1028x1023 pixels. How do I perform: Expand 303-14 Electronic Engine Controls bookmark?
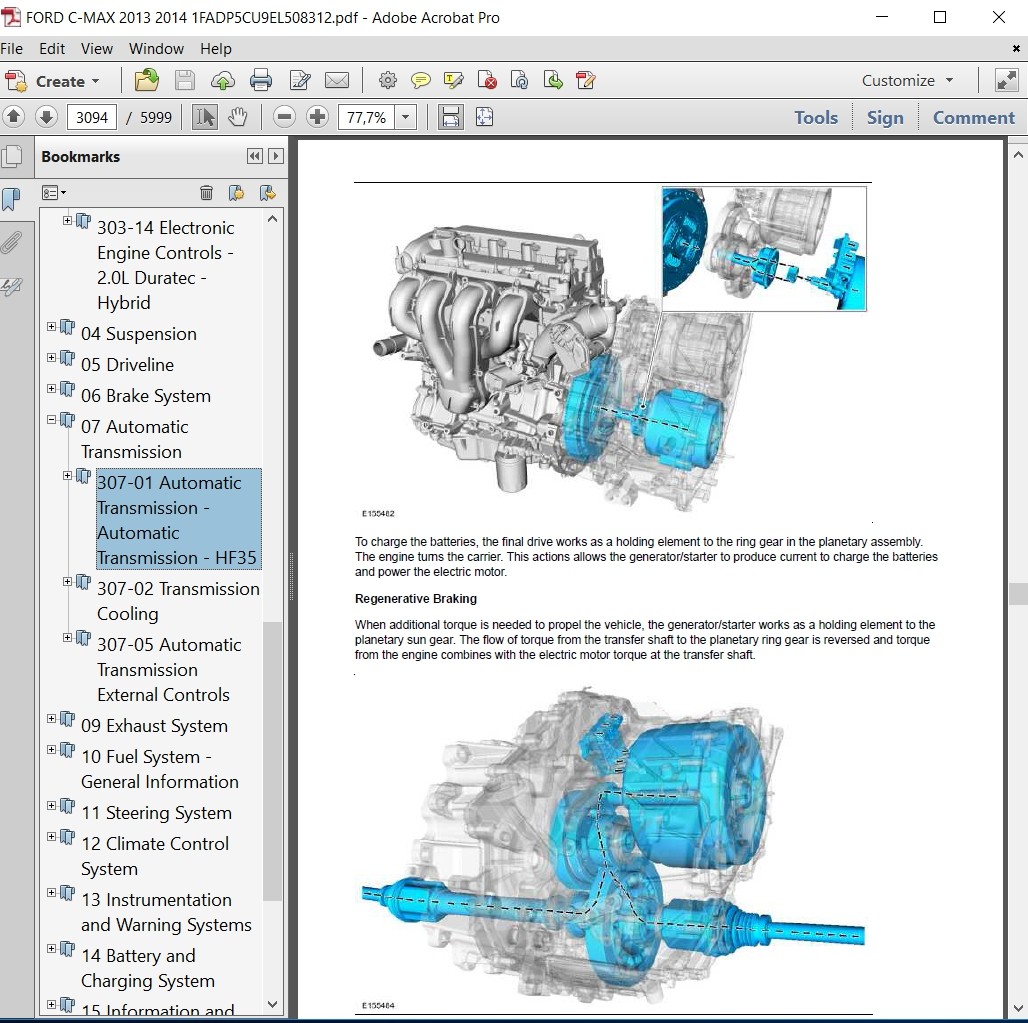[x=68, y=220]
